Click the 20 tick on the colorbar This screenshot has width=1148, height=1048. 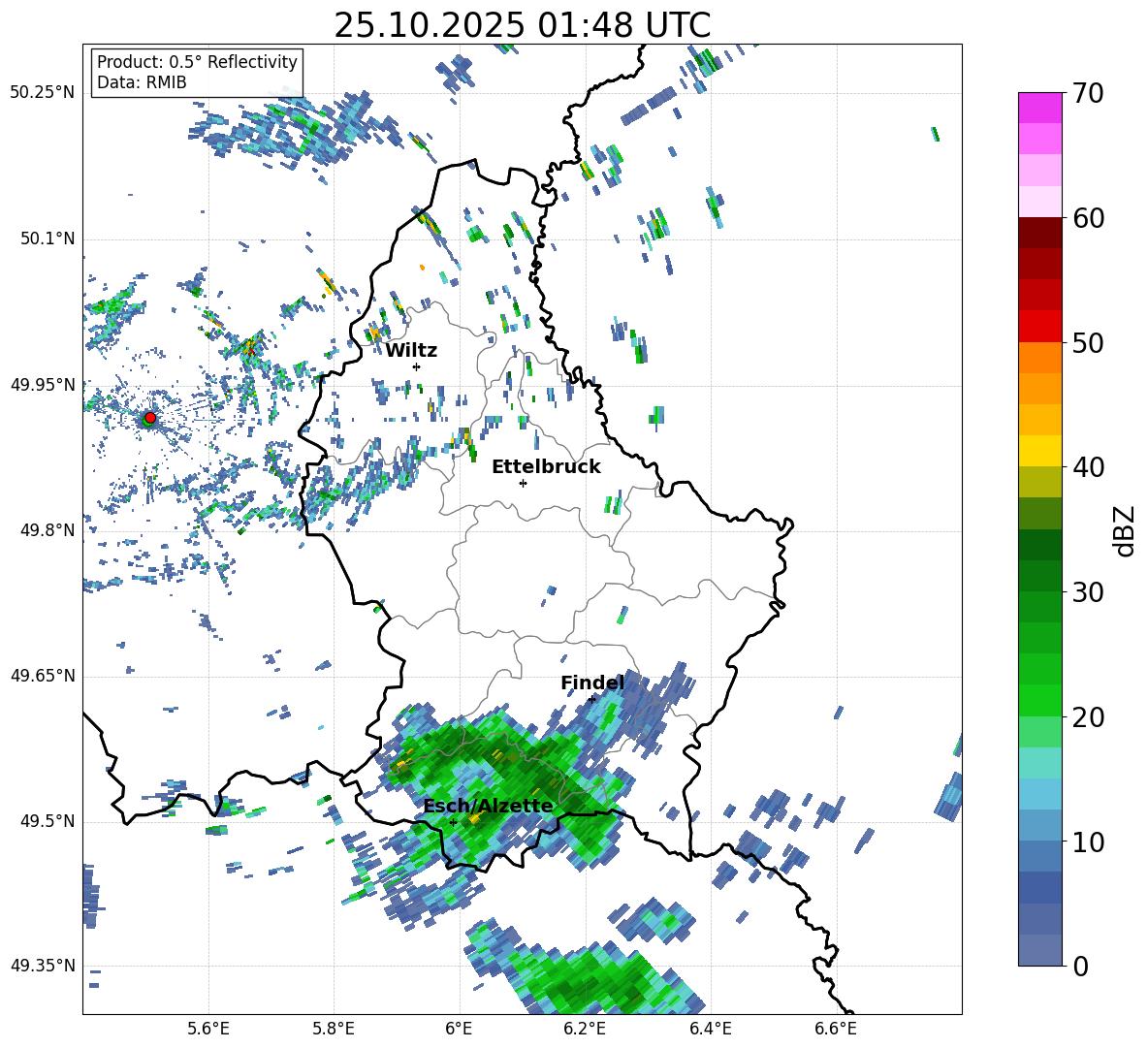pyautogui.click(x=1088, y=717)
